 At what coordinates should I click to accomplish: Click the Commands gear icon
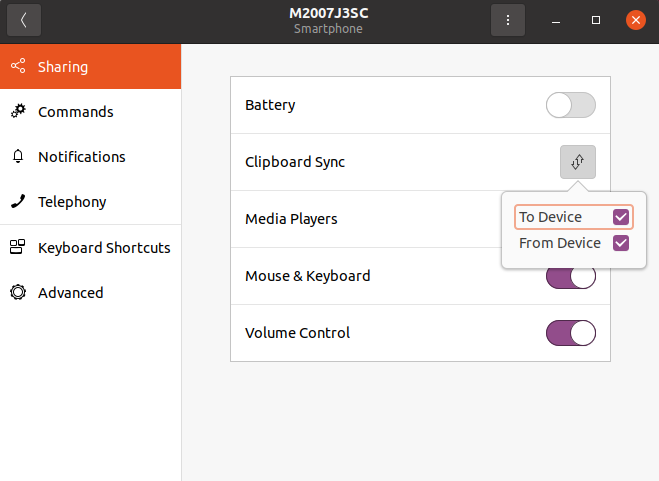[x=17, y=112]
